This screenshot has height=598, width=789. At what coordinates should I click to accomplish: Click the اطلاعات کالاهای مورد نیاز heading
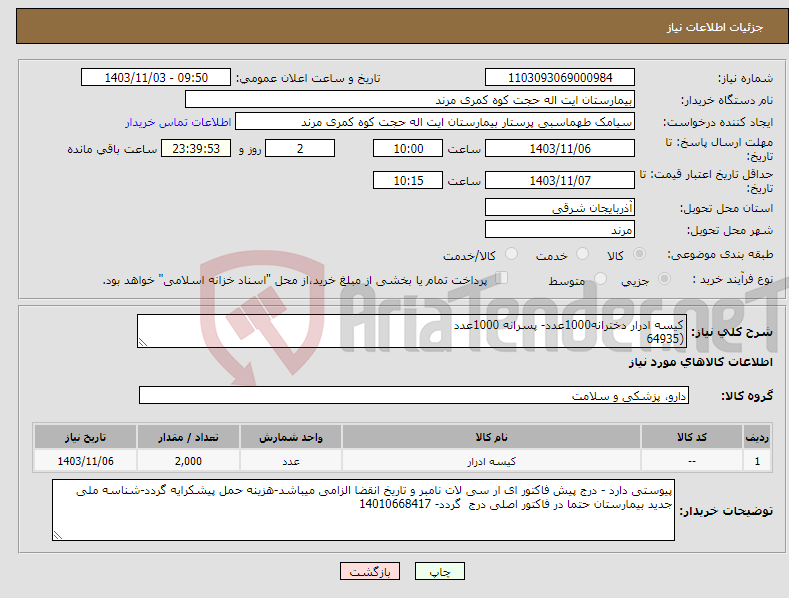click(x=700, y=362)
